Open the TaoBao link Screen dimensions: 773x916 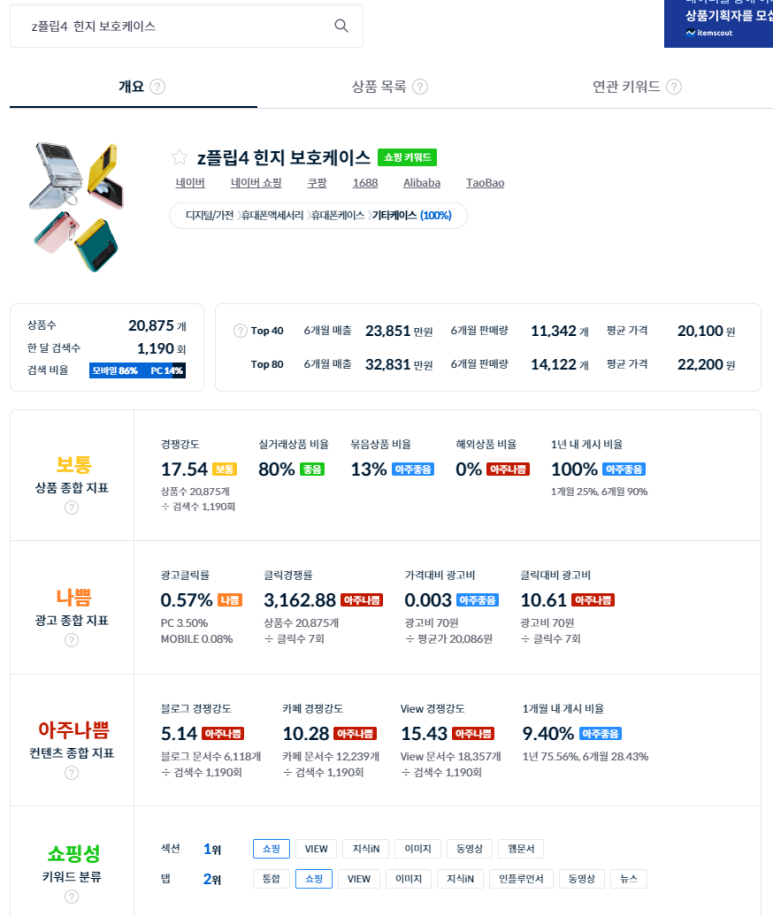pos(485,183)
